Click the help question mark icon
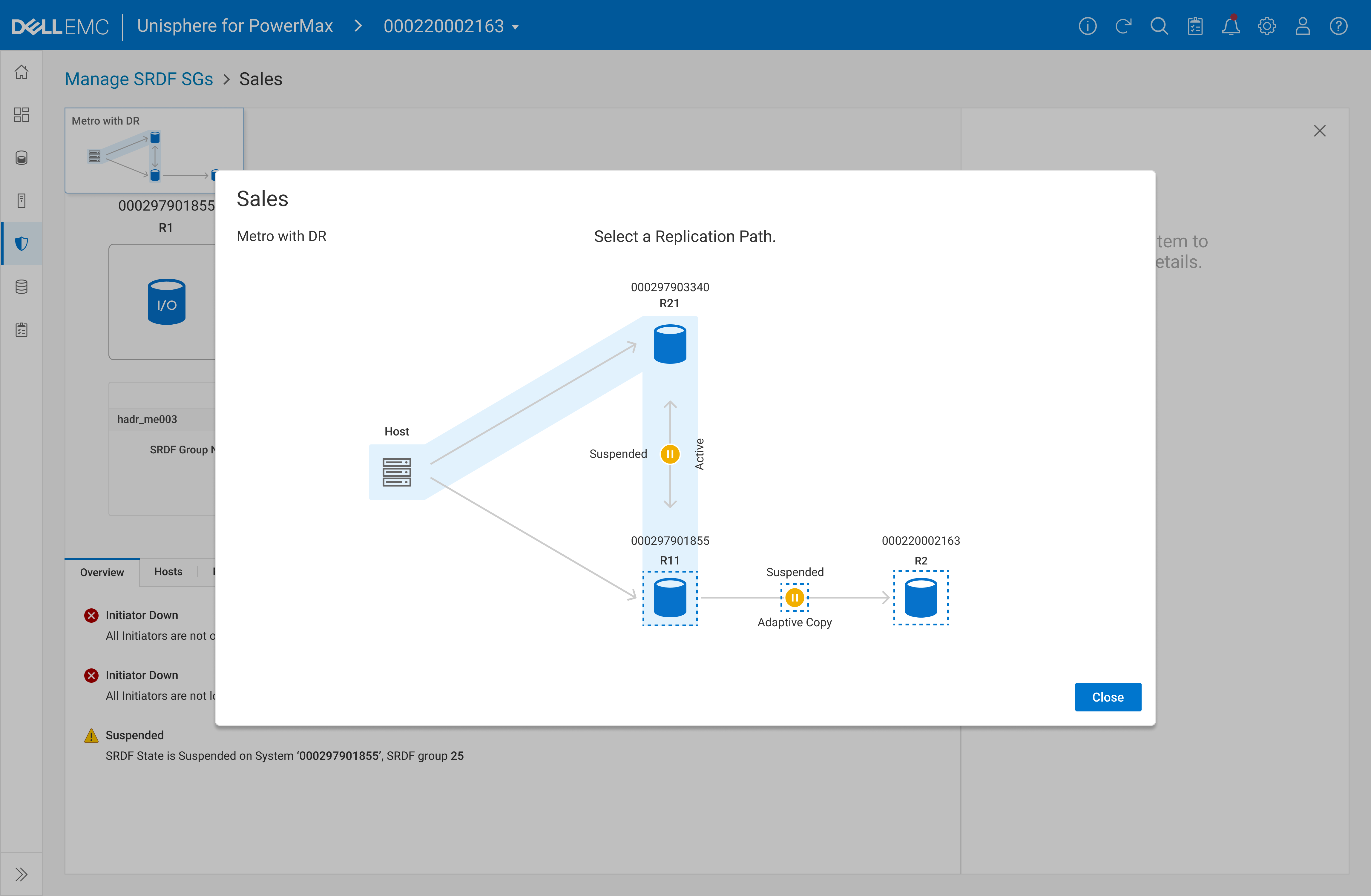 pyautogui.click(x=1338, y=26)
